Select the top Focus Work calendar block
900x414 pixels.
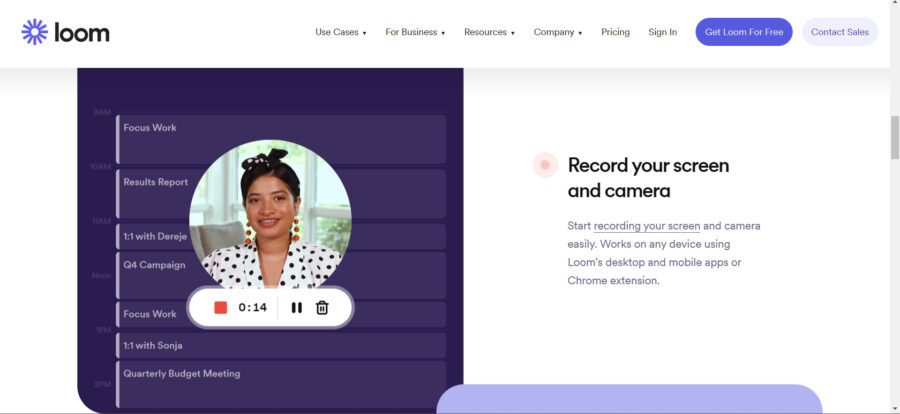(281, 139)
